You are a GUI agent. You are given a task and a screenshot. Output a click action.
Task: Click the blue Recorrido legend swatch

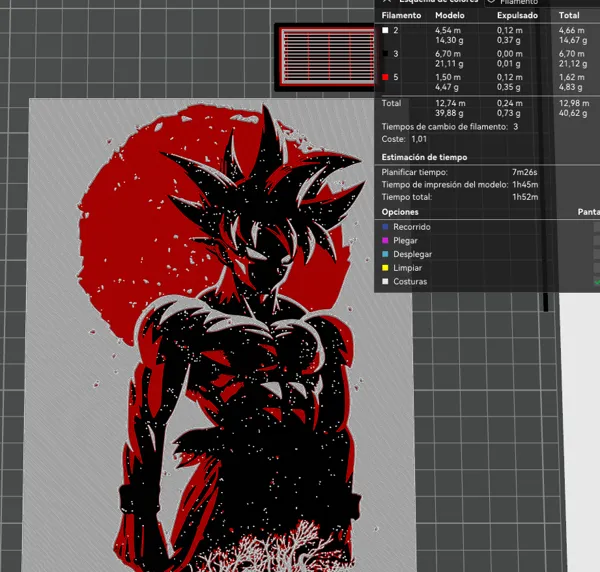(x=385, y=227)
